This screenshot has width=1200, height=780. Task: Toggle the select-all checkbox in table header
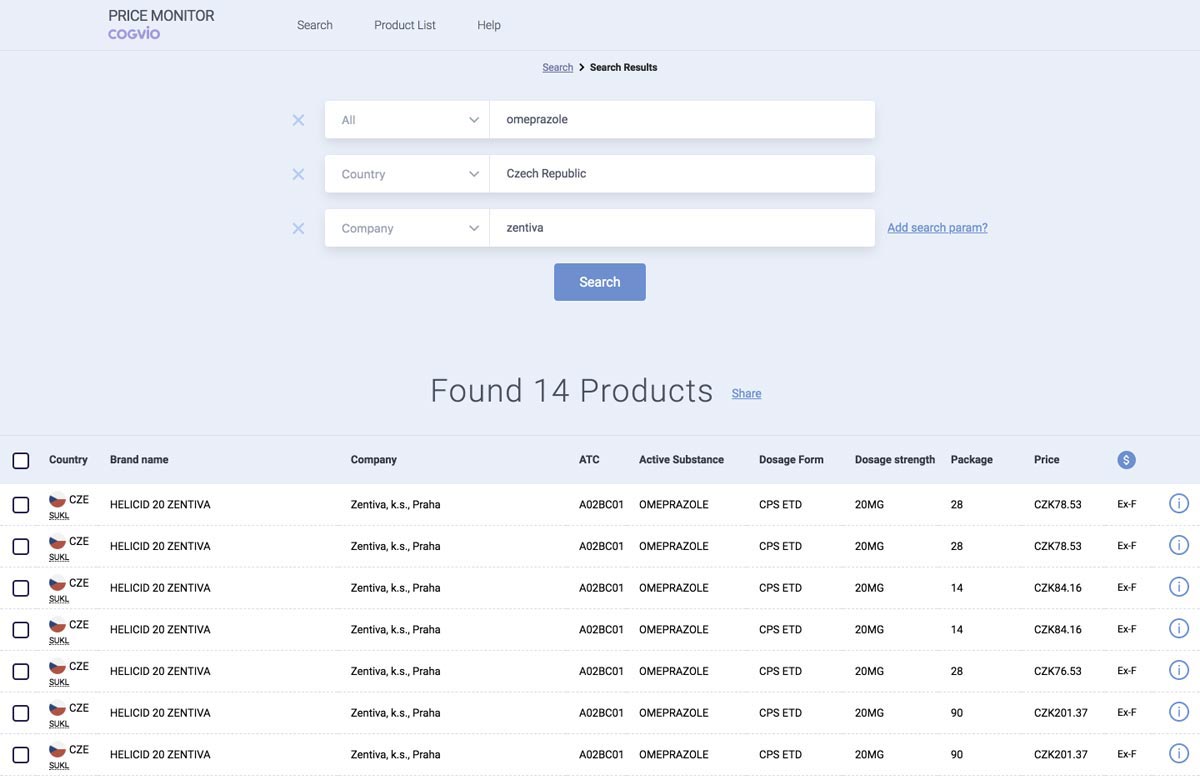pyautogui.click(x=21, y=461)
